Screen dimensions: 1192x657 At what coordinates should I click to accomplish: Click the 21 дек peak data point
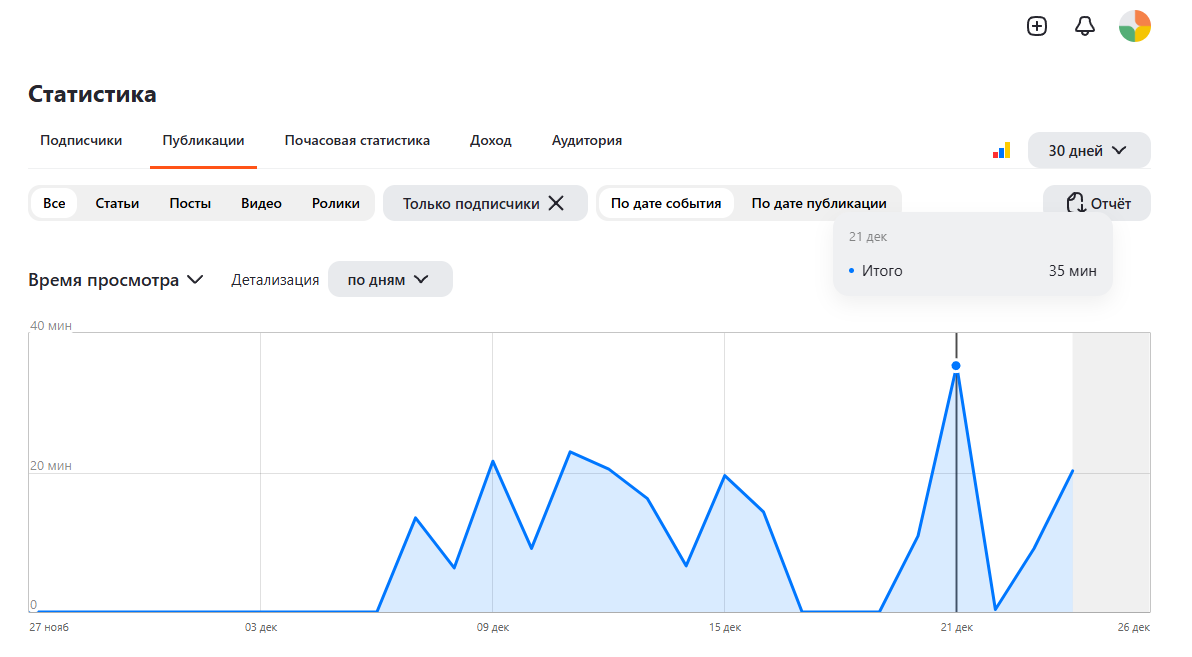click(956, 366)
